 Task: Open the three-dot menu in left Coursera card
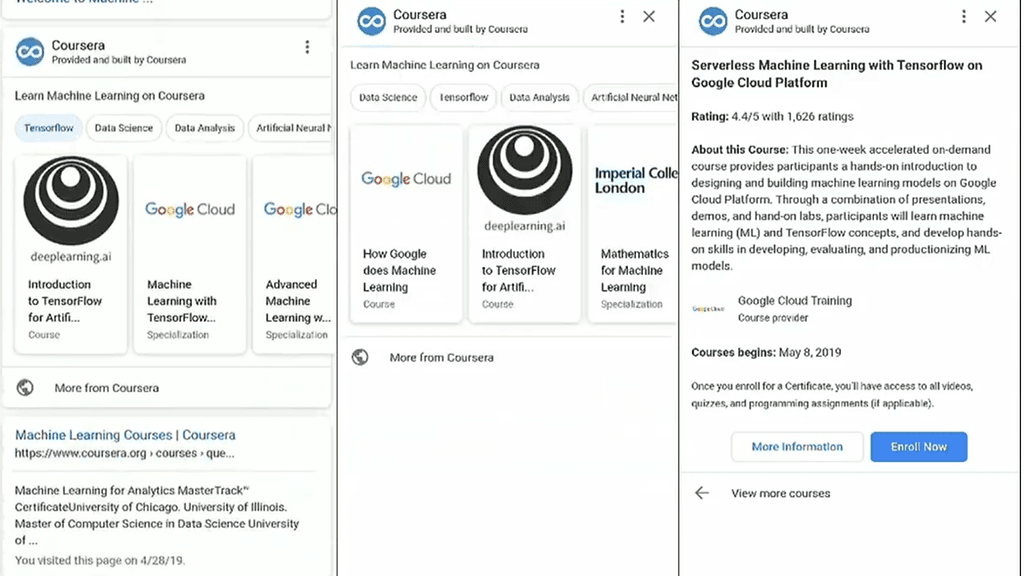pyautogui.click(x=307, y=47)
